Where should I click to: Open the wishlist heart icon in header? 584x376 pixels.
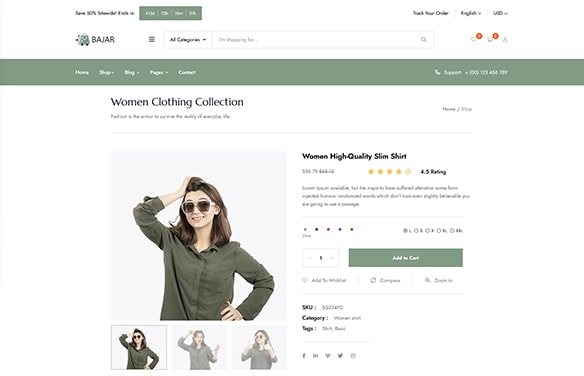(473, 39)
